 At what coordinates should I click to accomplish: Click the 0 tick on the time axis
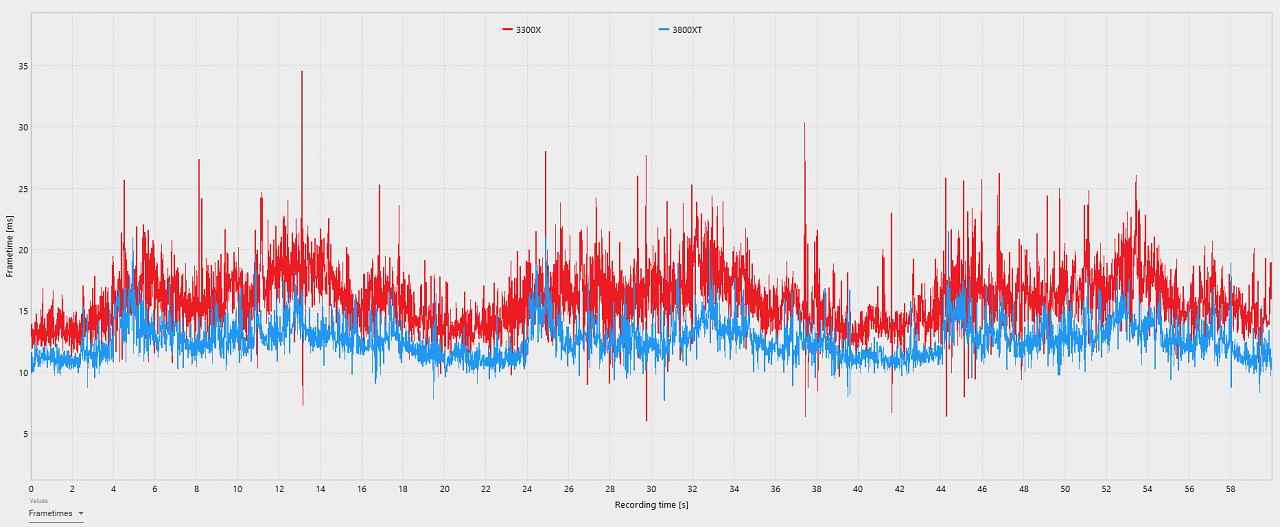point(31,489)
